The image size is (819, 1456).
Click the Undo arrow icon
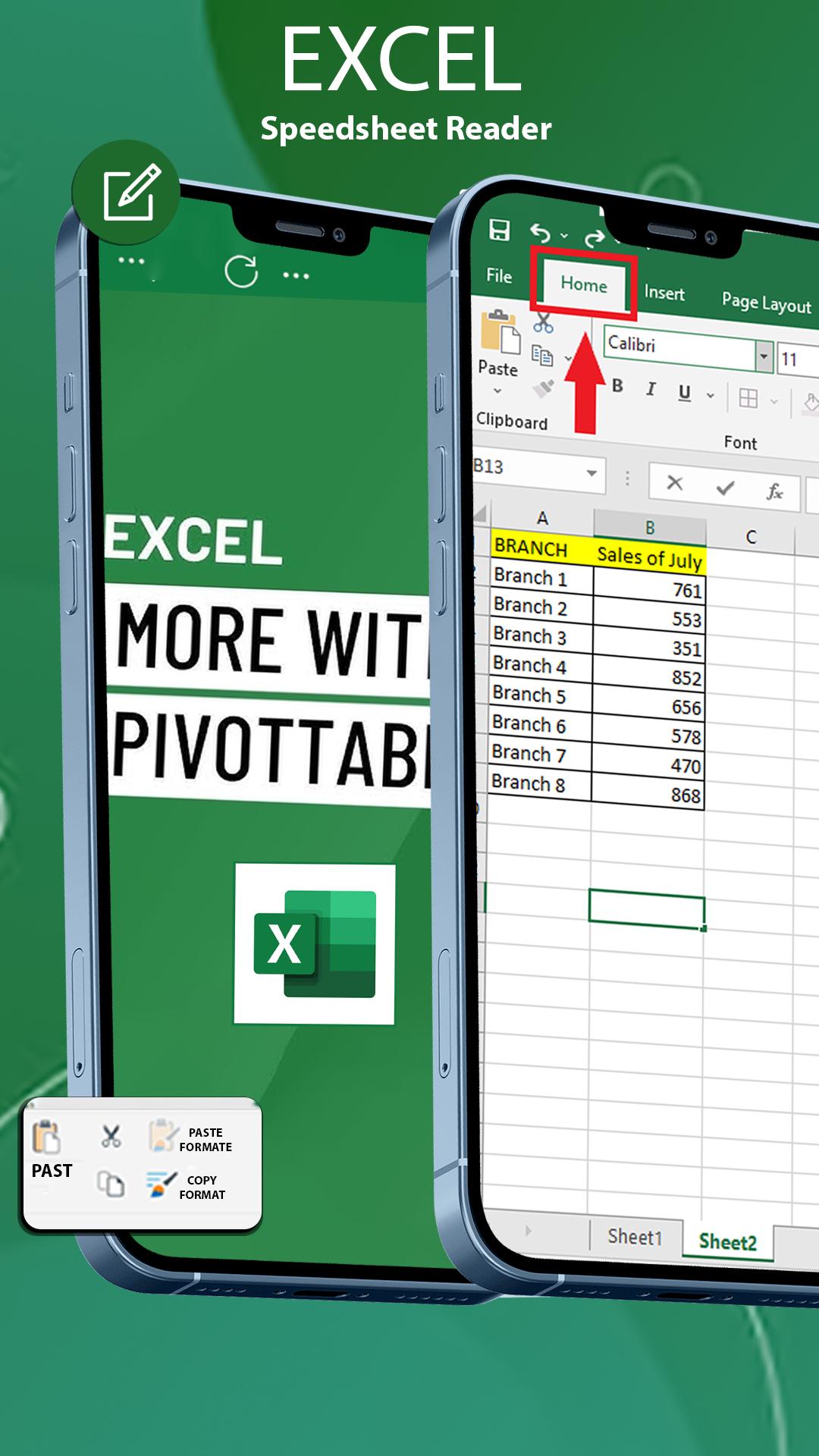tap(540, 234)
